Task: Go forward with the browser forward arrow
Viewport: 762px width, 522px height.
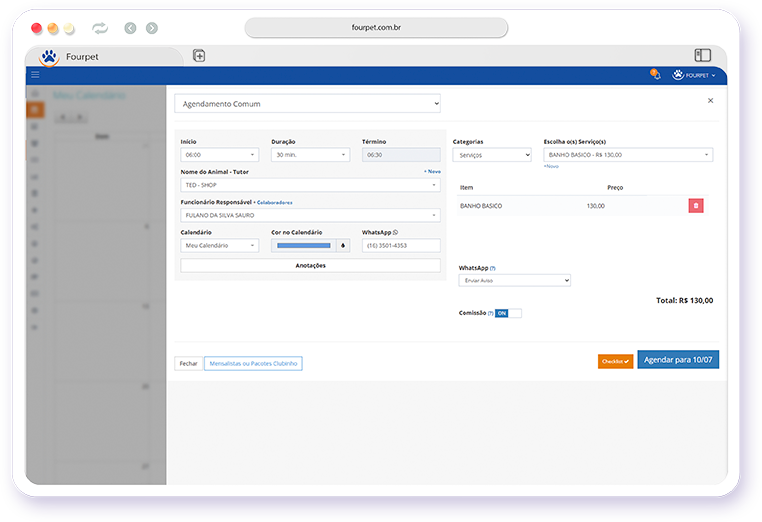Action: [152, 28]
